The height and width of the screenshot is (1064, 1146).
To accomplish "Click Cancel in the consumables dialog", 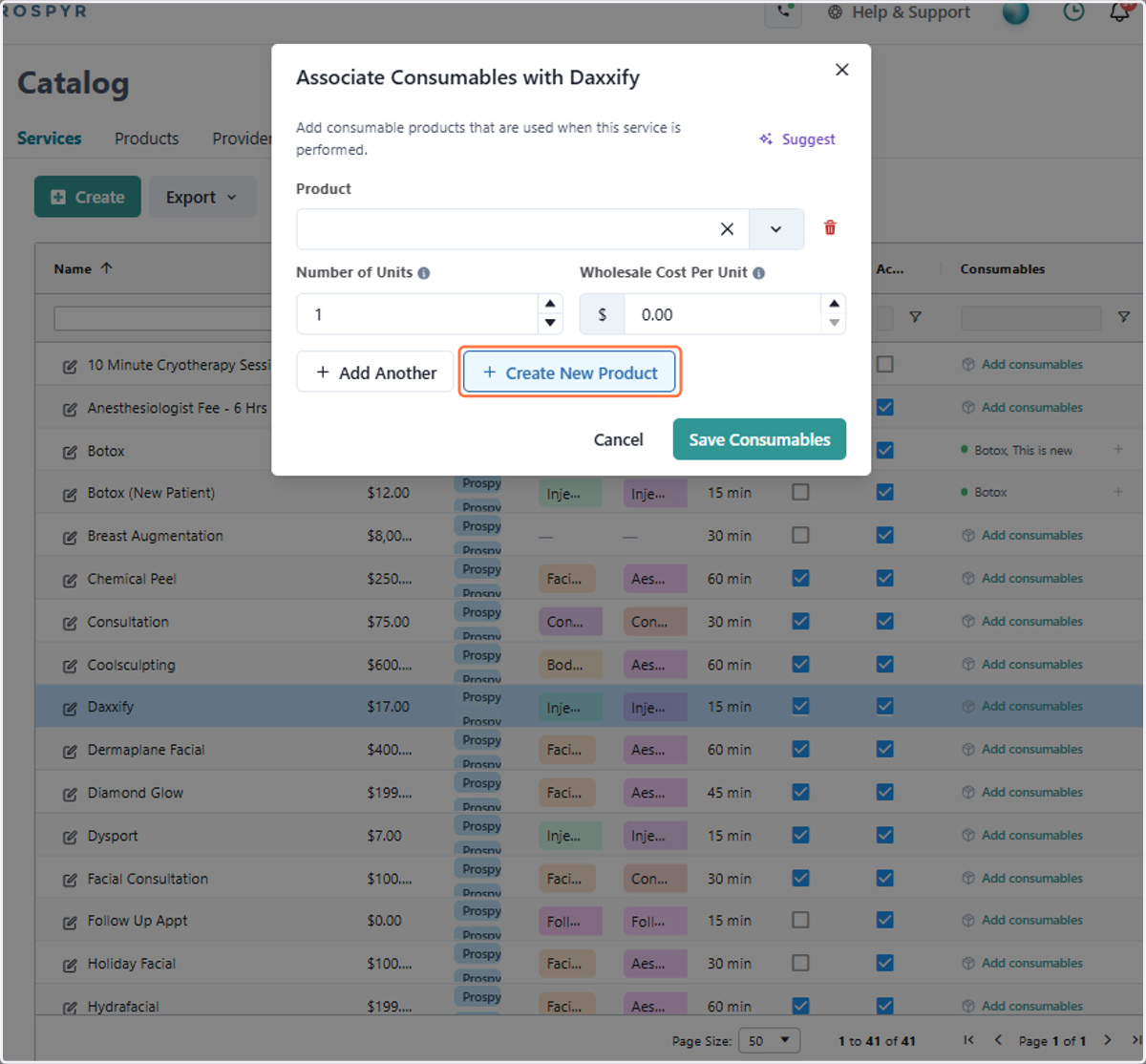I will tap(618, 439).
